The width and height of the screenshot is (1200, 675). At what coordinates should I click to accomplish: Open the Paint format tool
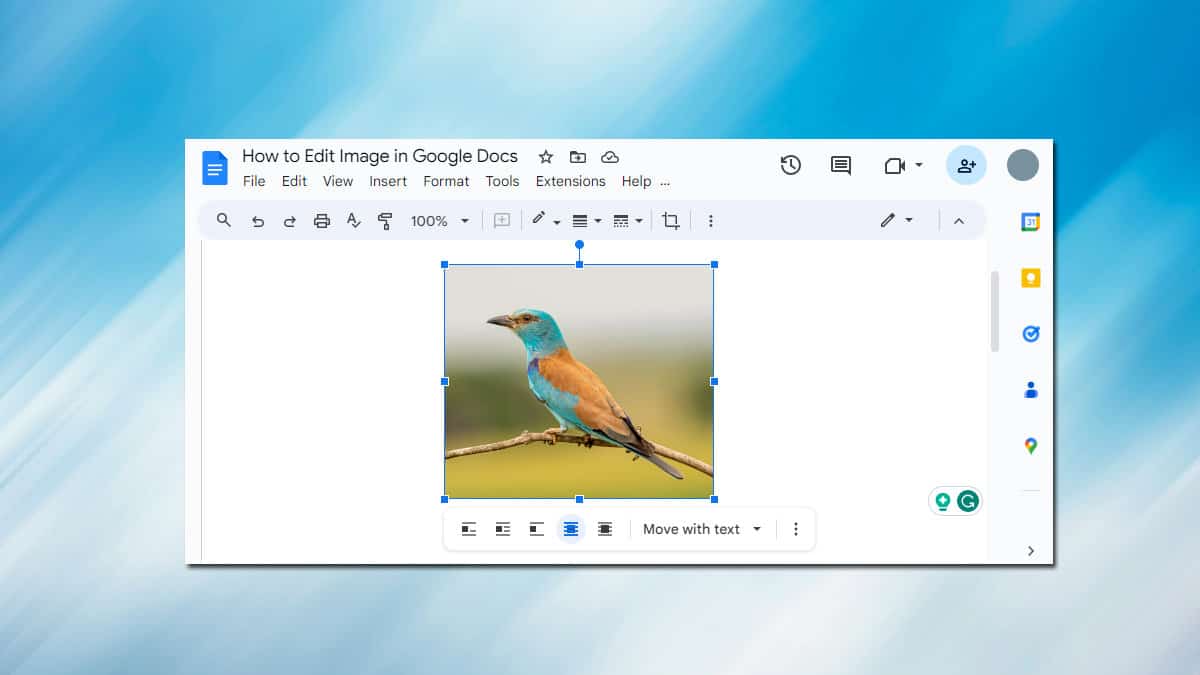pyautogui.click(x=385, y=220)
